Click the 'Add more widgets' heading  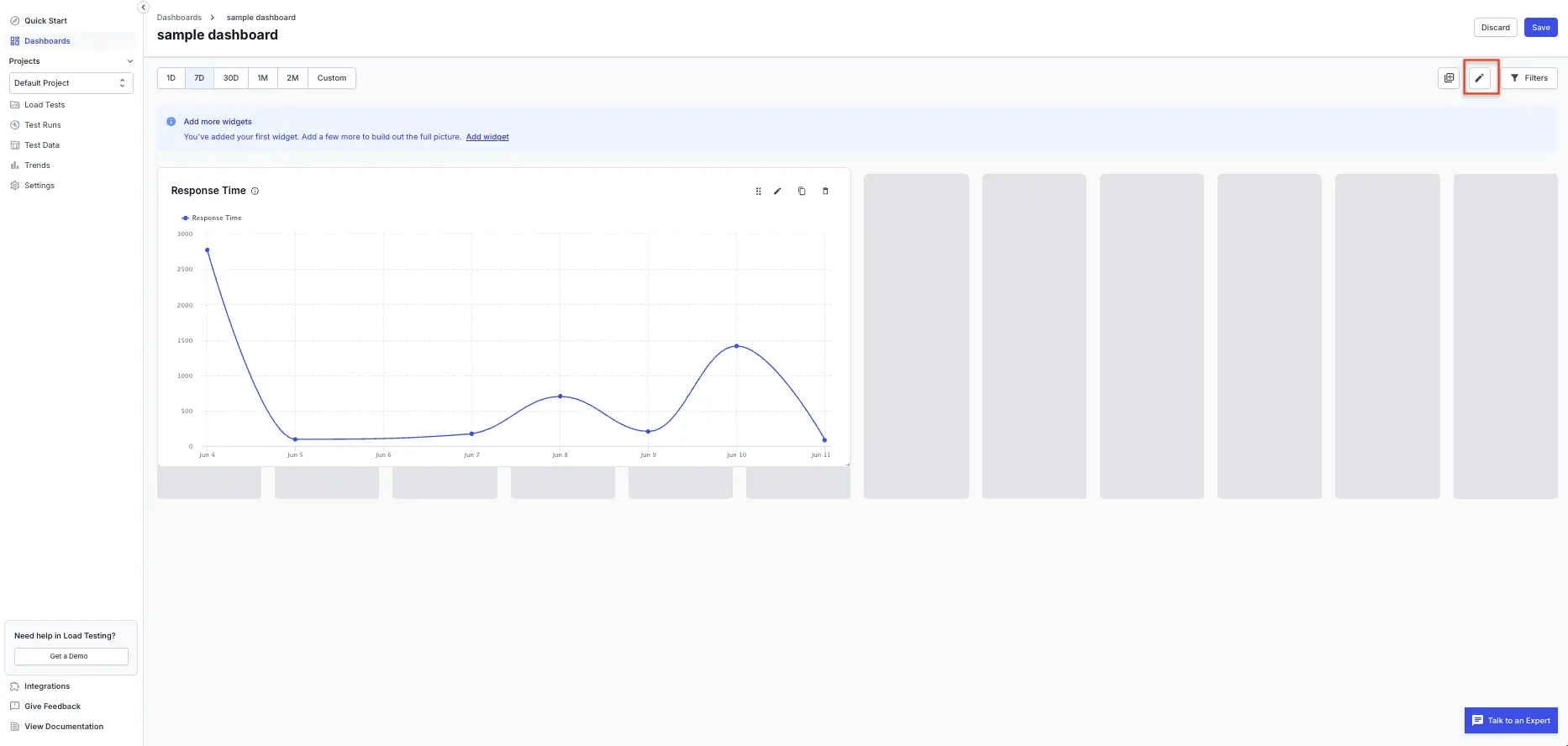218,122
